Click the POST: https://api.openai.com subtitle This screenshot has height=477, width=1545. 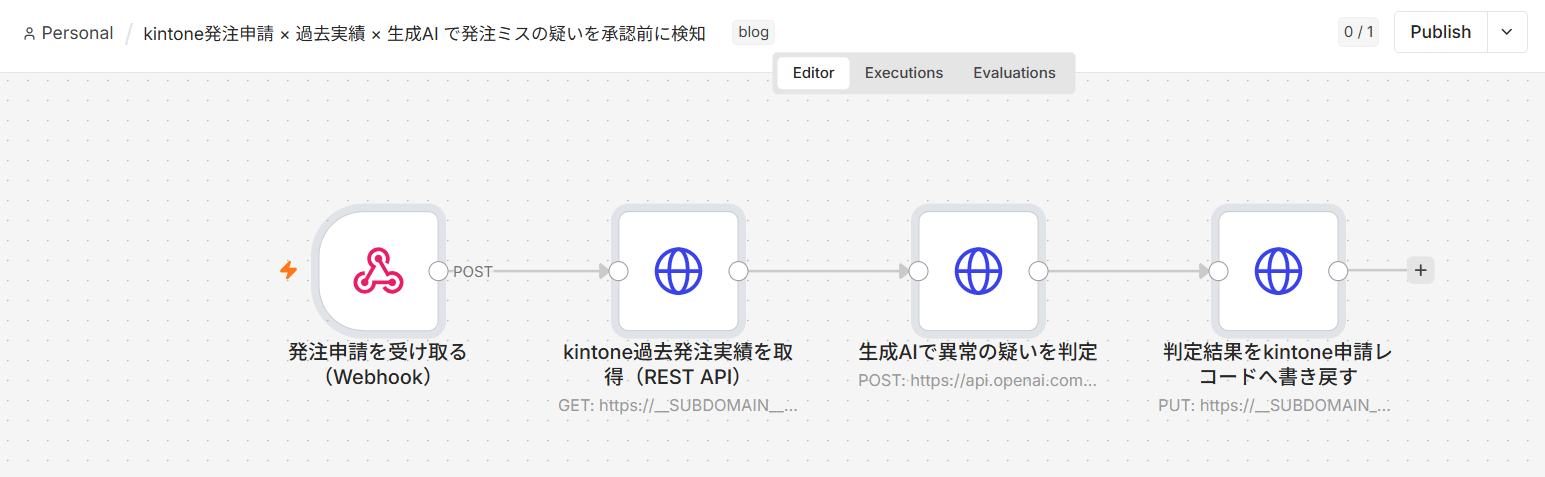click(x=978, y=381)
